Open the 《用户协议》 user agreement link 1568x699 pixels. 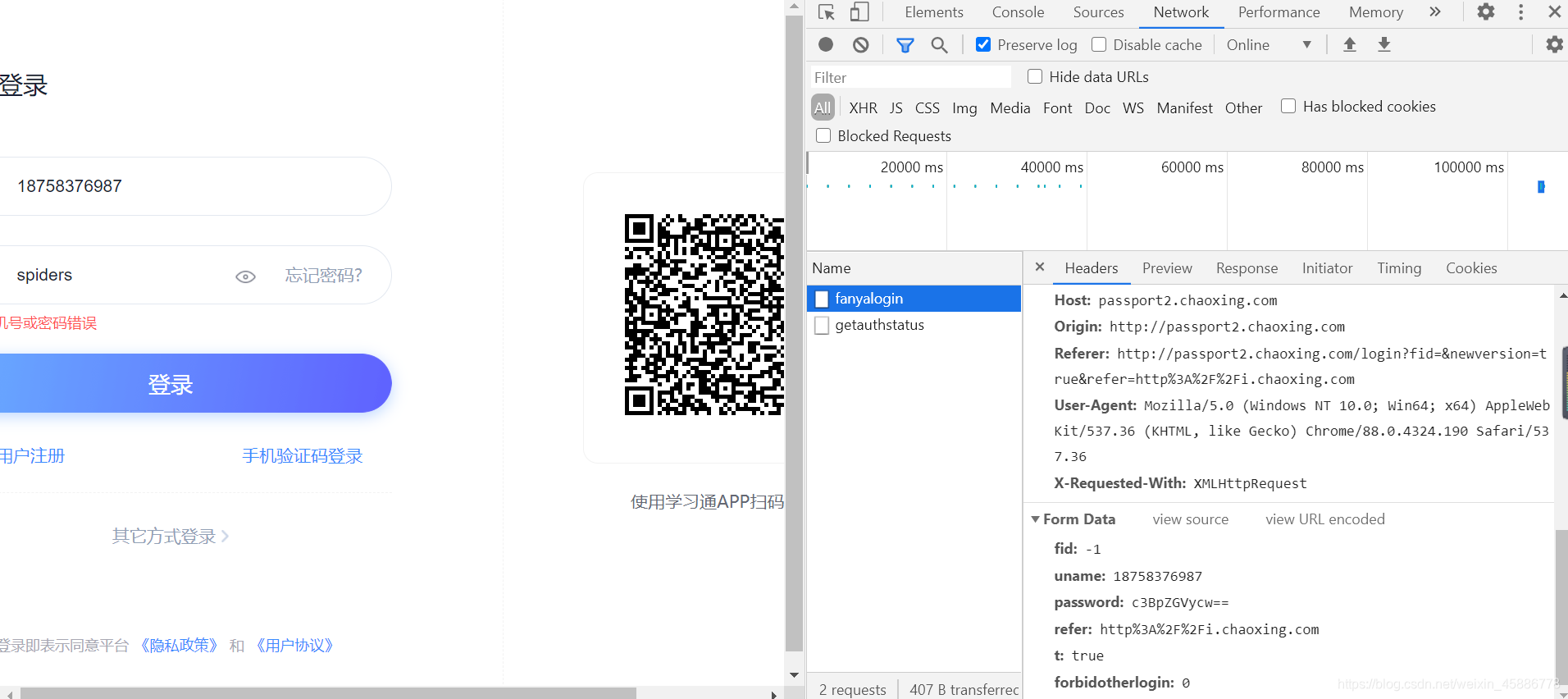click(294, 646)
